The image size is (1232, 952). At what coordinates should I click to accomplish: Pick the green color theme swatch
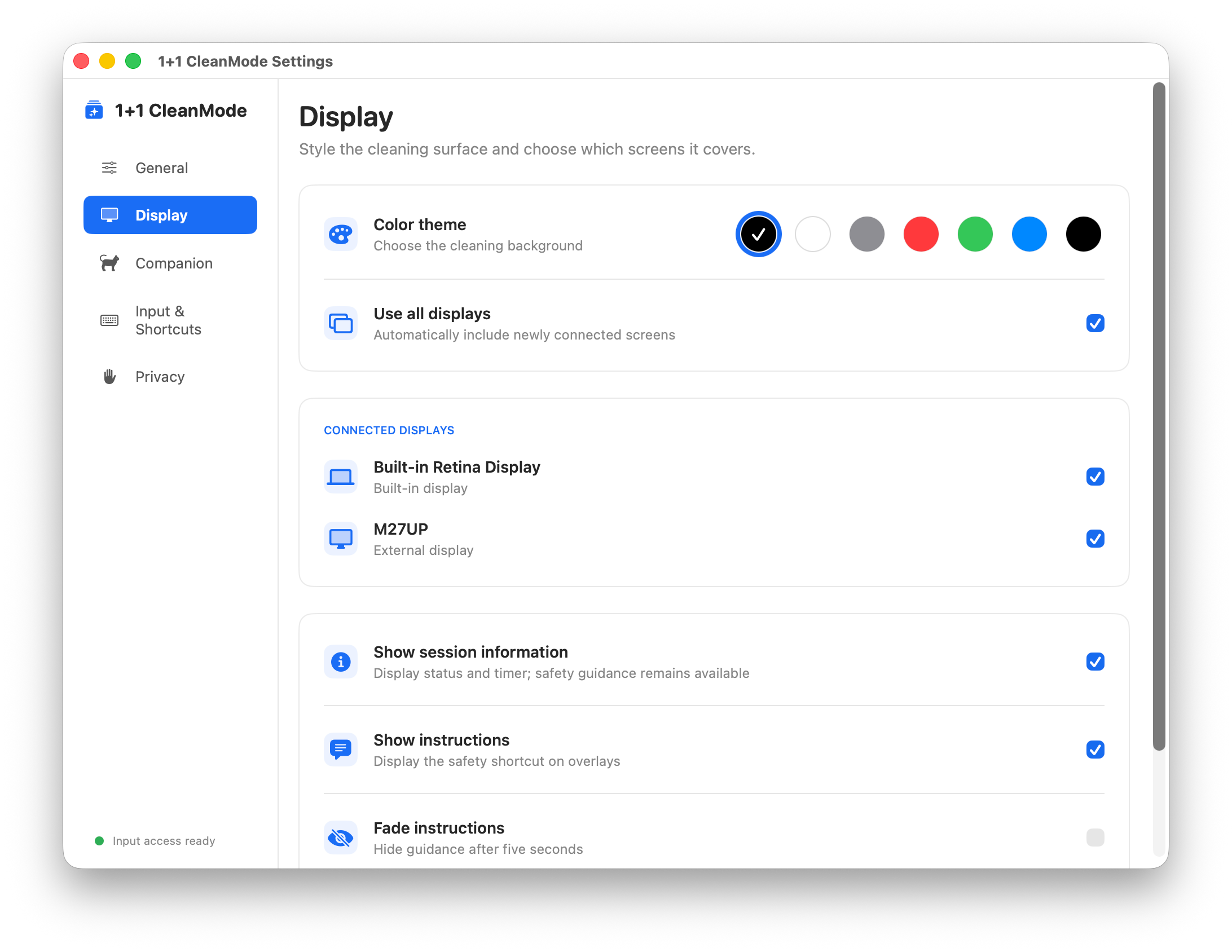point(975,234)
